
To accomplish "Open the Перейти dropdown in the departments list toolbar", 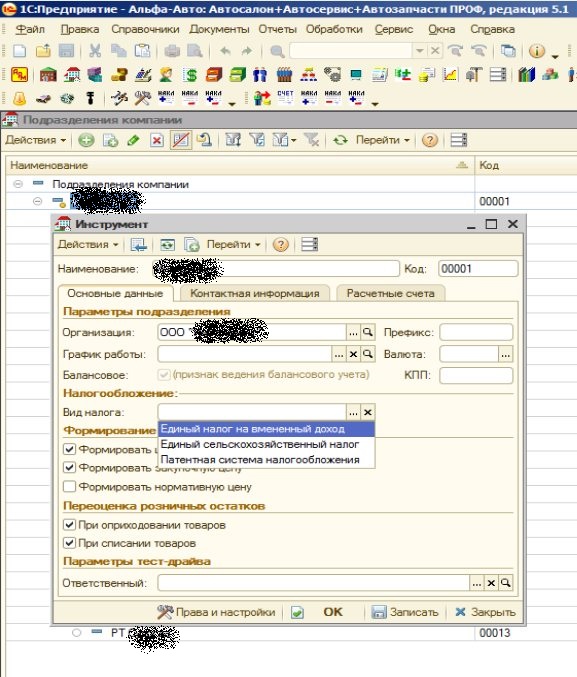I will click(x=382, y=140).
